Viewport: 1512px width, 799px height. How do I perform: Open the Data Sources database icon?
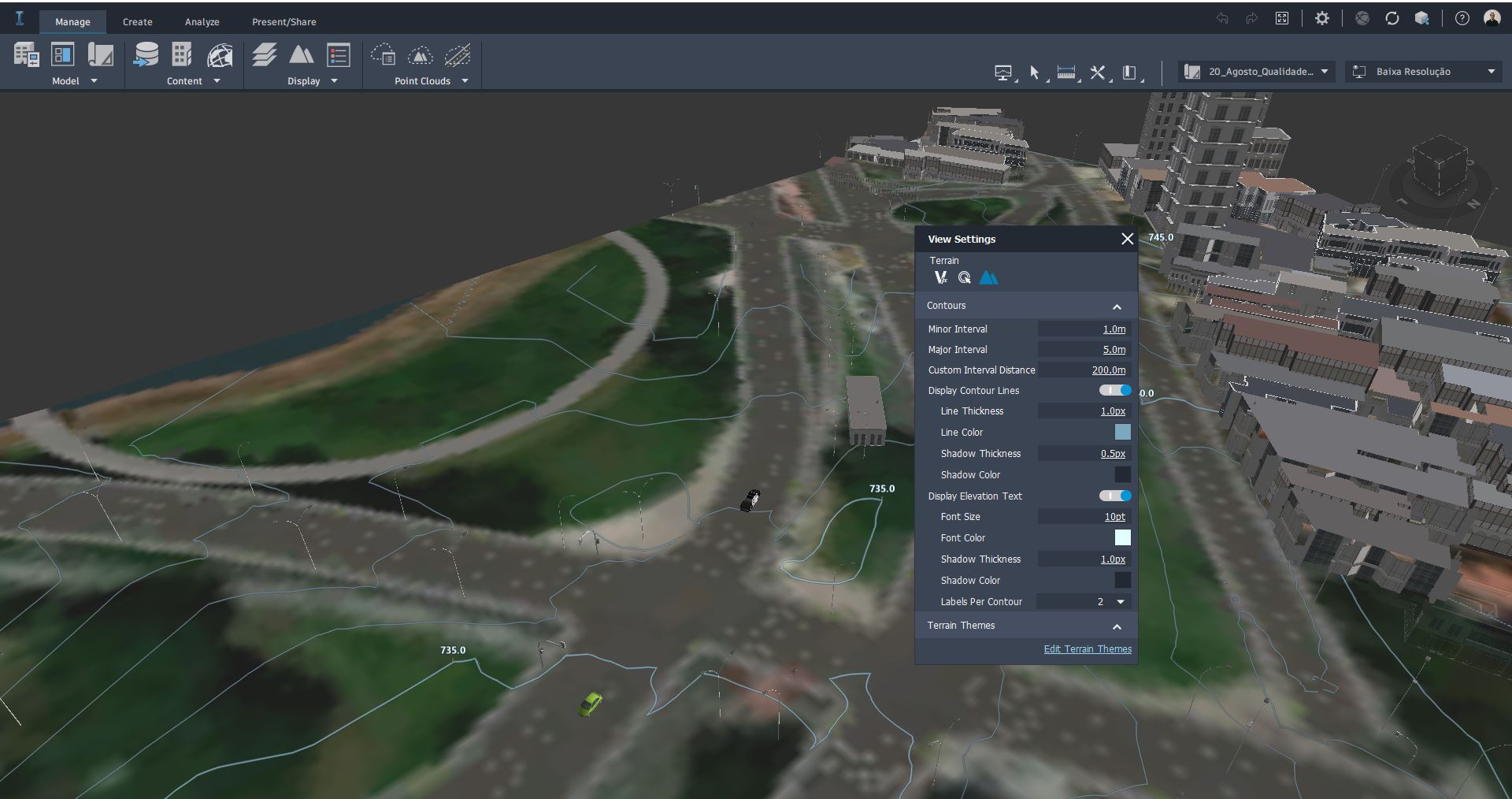146,55
